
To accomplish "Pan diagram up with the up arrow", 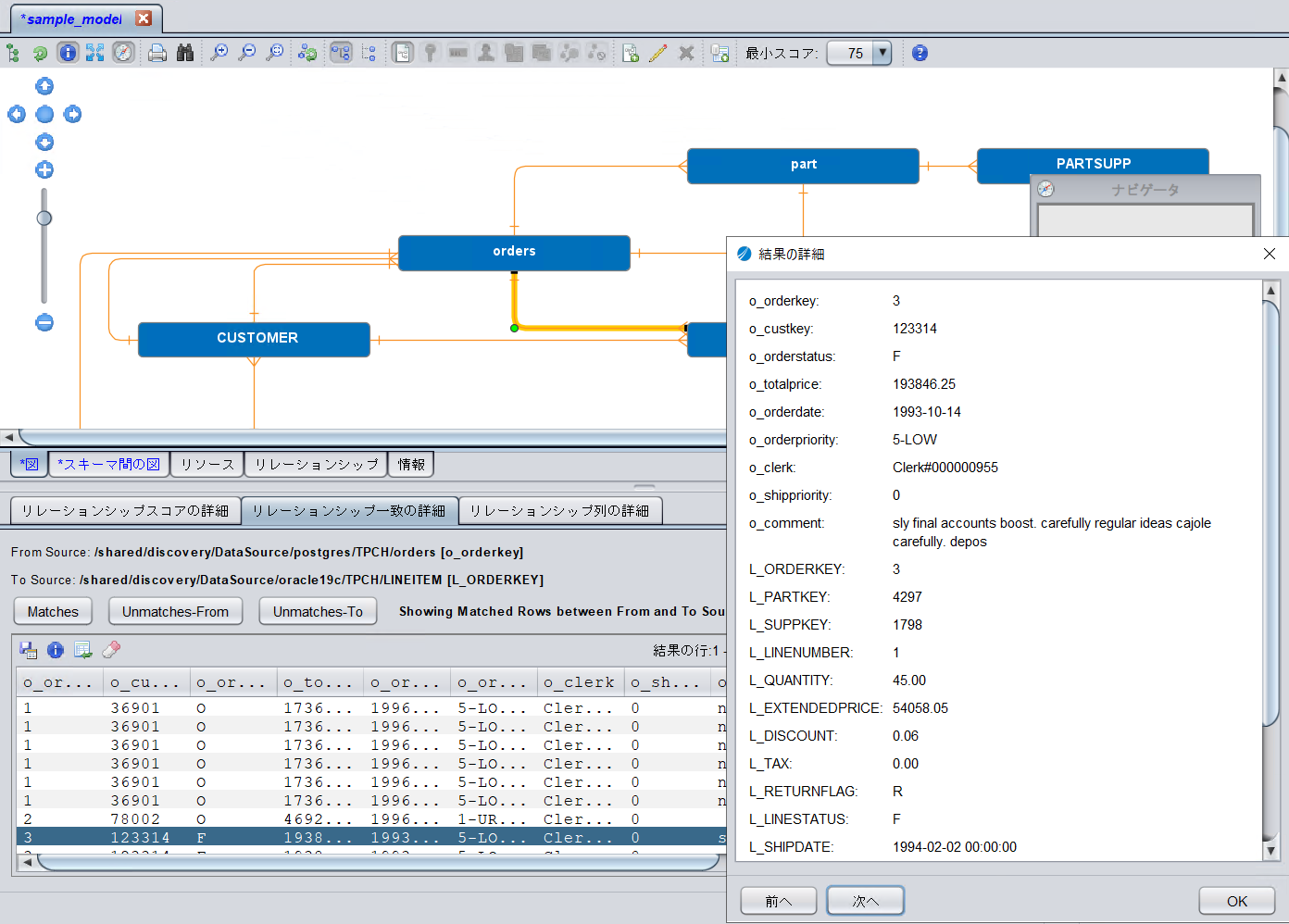I will click(44, 86).
